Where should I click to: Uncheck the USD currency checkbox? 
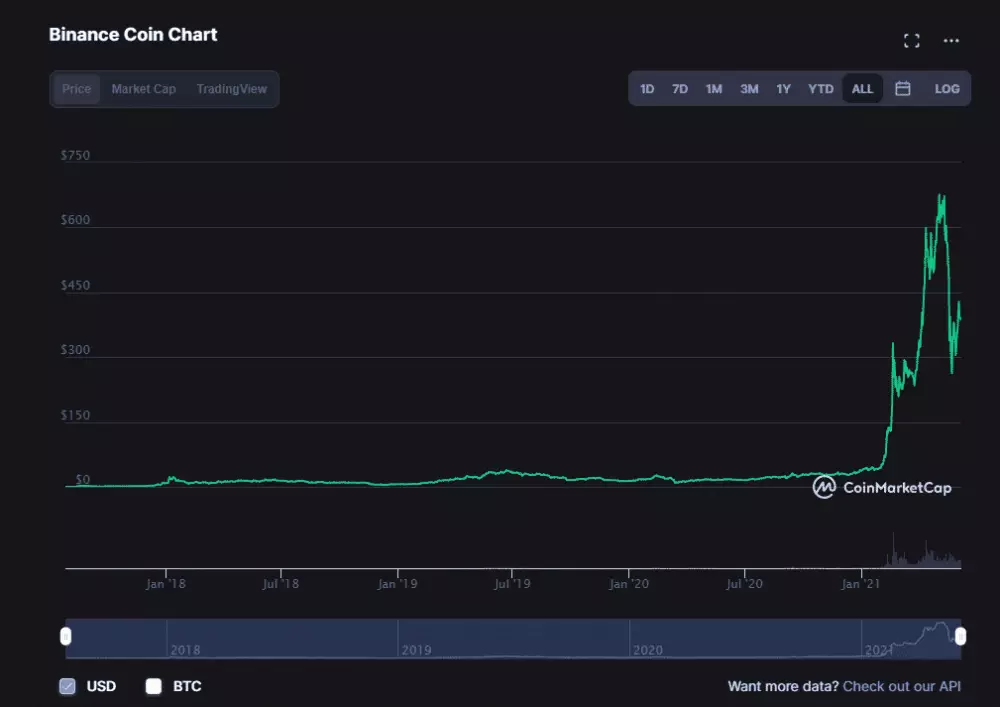pyautogui.click(x=67, y=686)
